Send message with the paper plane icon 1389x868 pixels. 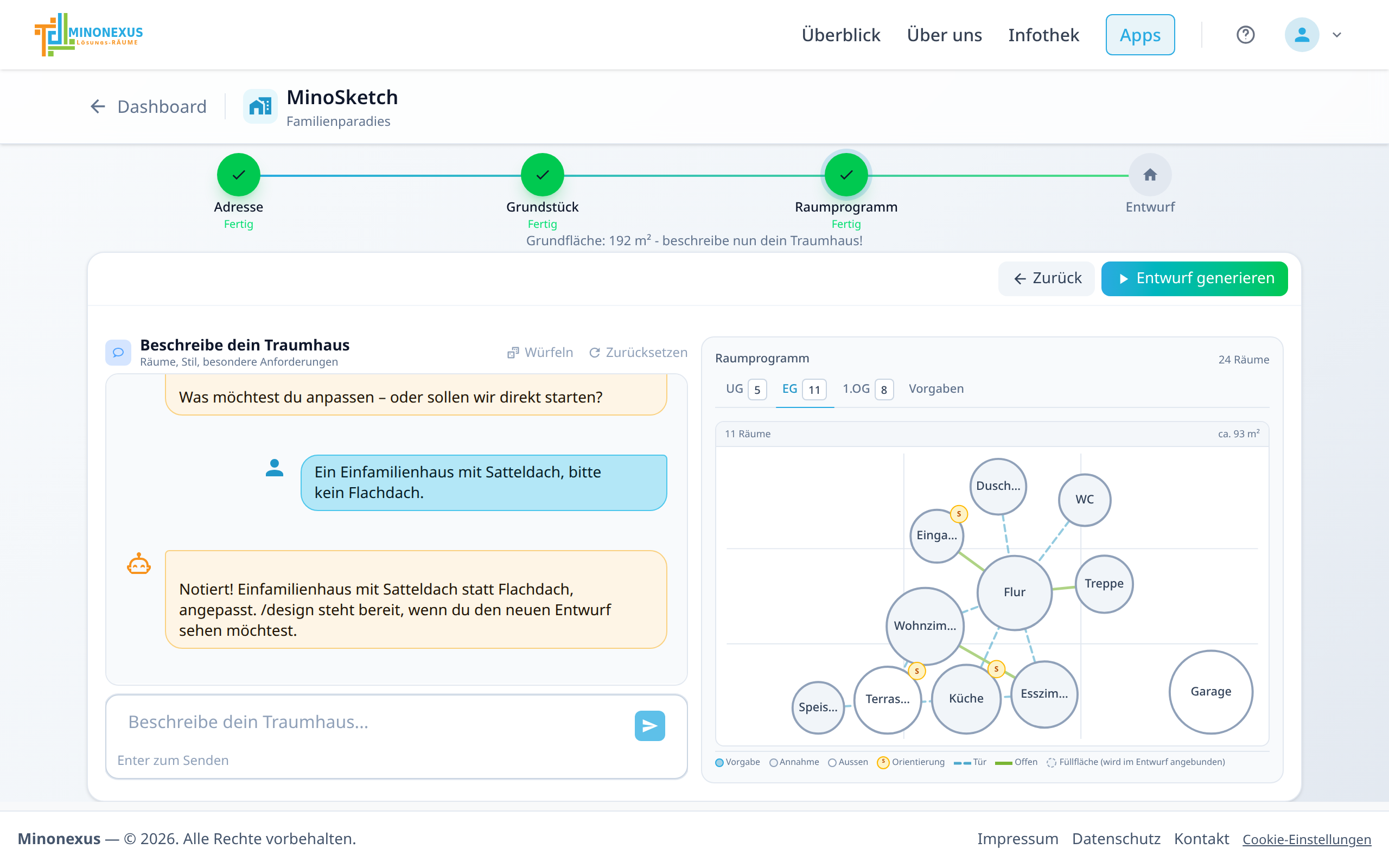649,726
